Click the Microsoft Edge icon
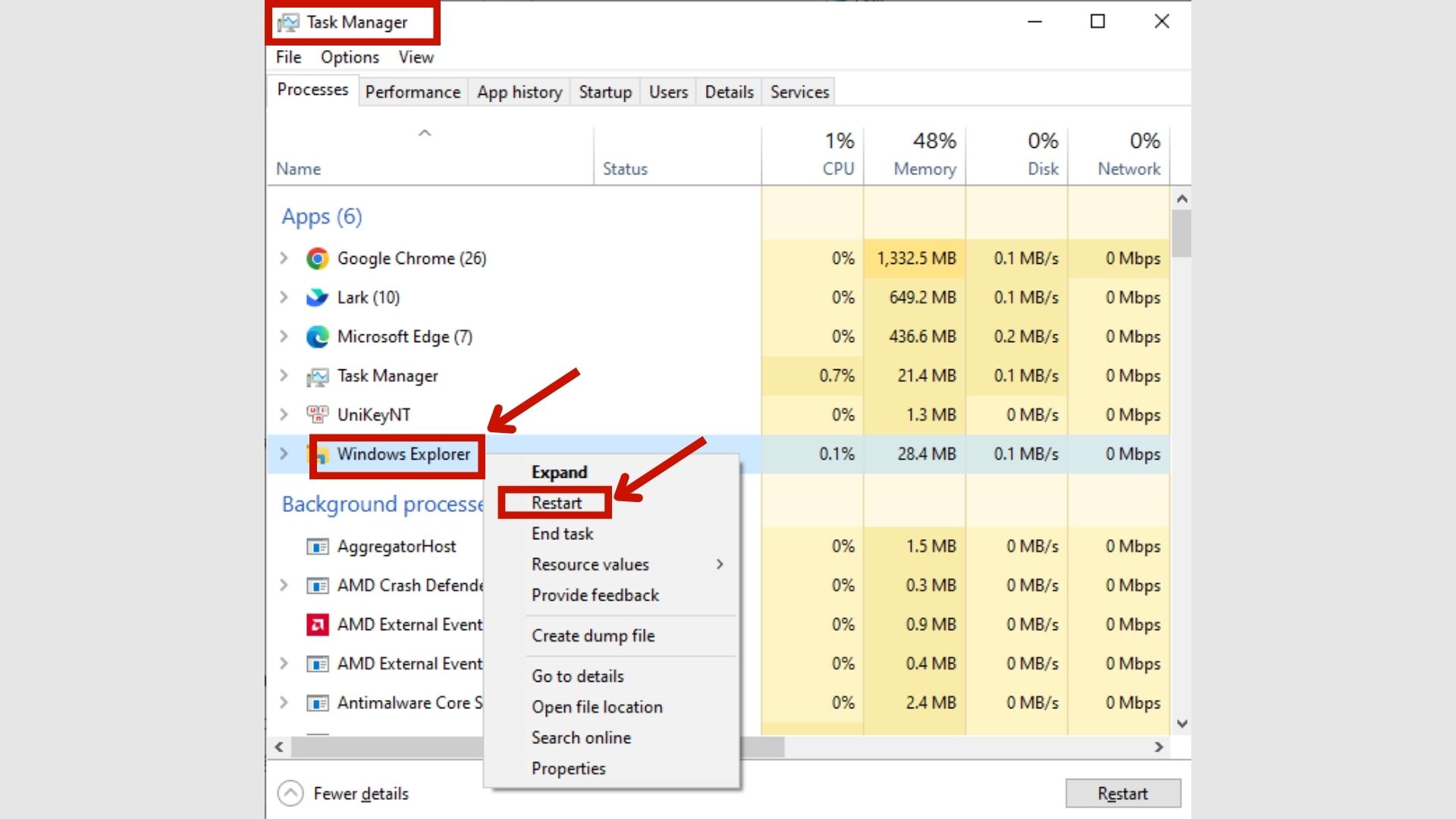 pos(317,337)
